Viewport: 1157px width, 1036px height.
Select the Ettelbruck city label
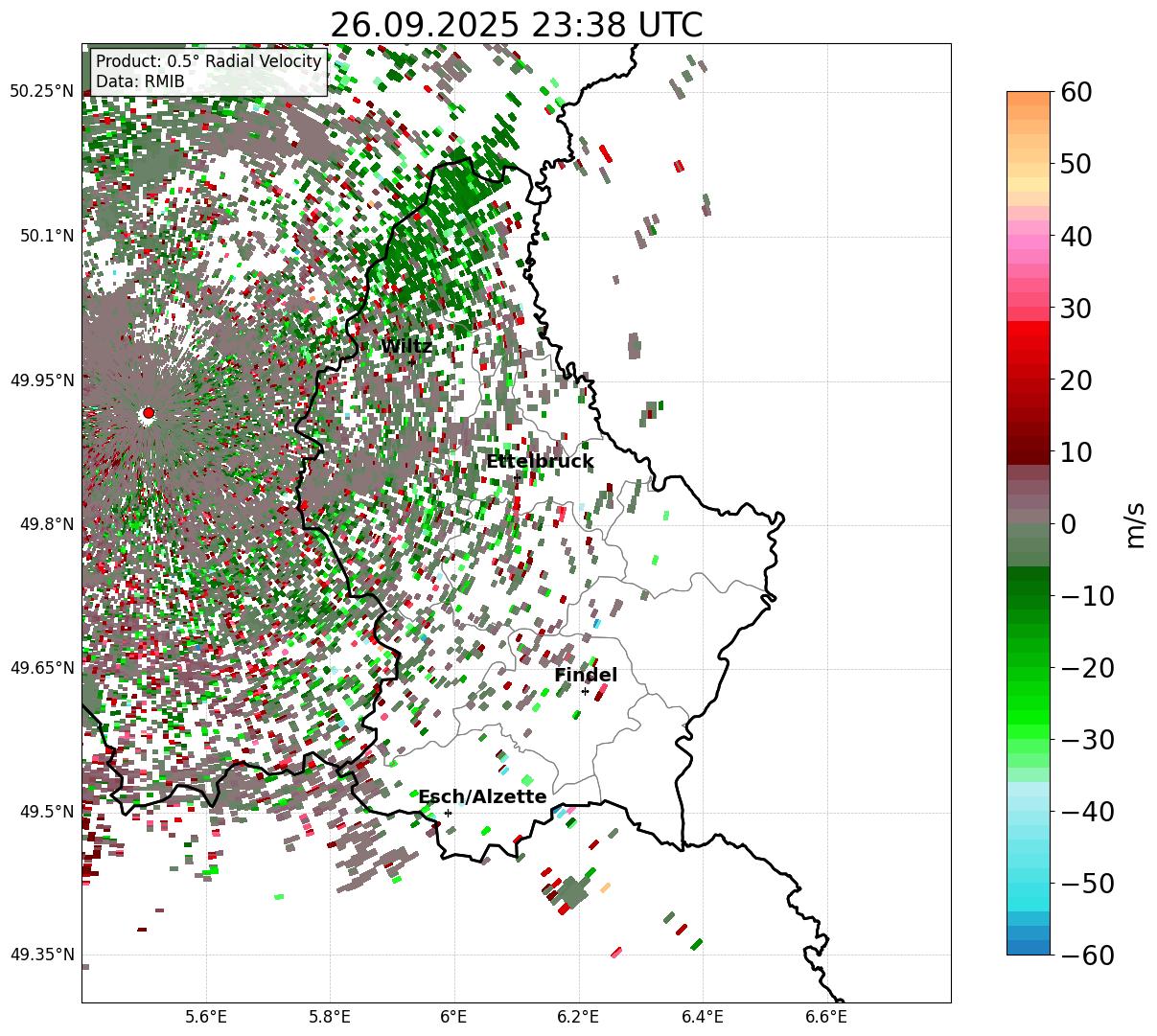(540, 462)
